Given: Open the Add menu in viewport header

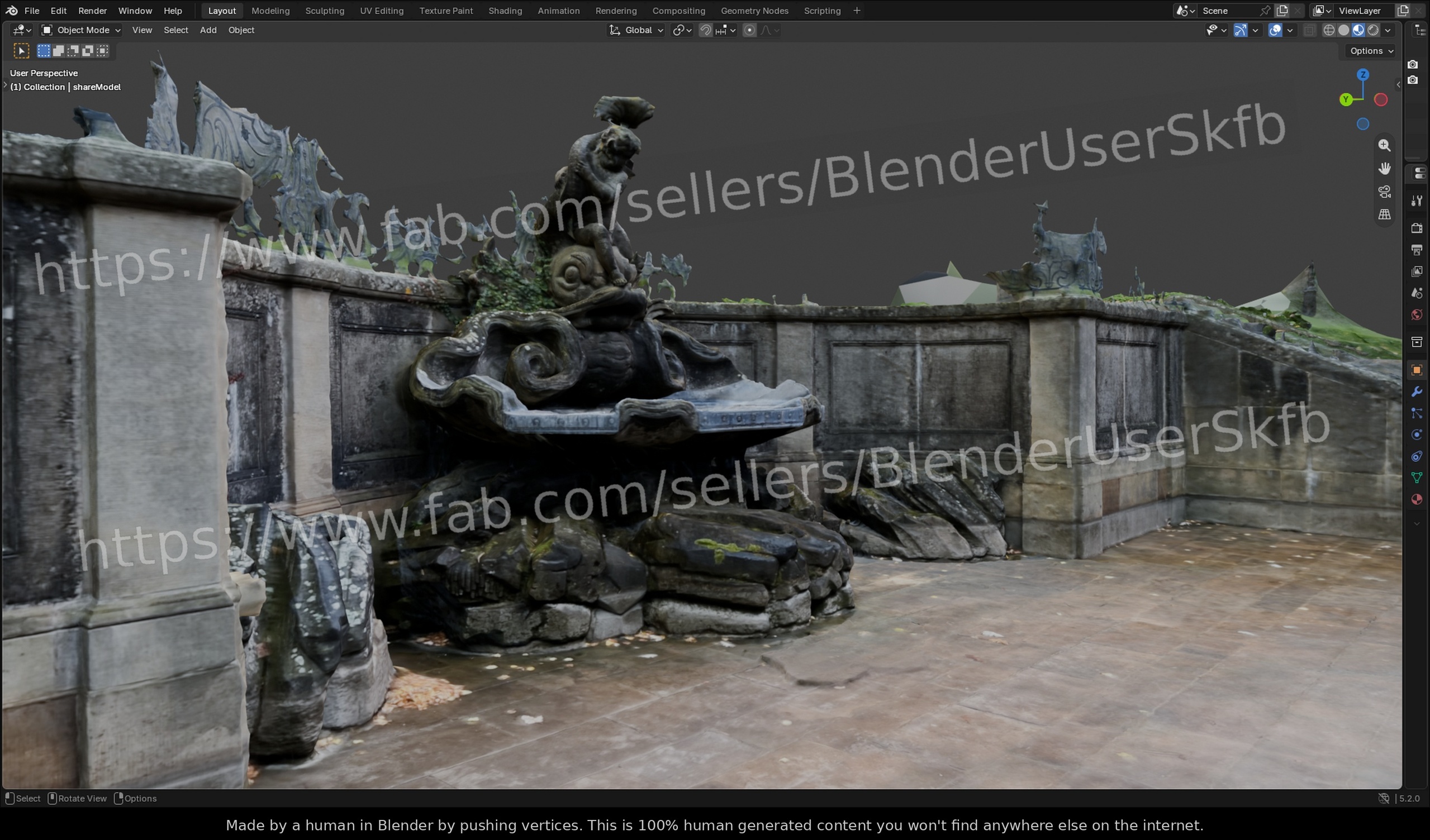Looking at the screenshot, I should (x=208, y=30).
